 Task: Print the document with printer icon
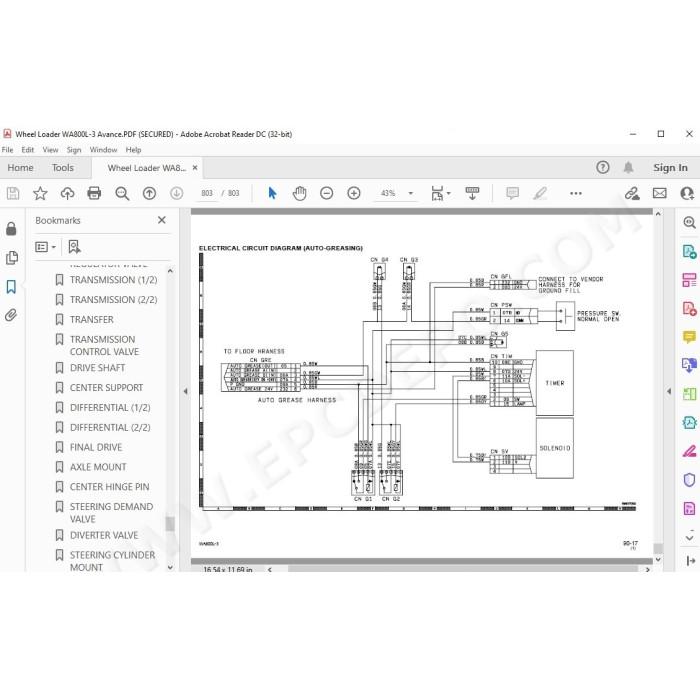[94, 193]
